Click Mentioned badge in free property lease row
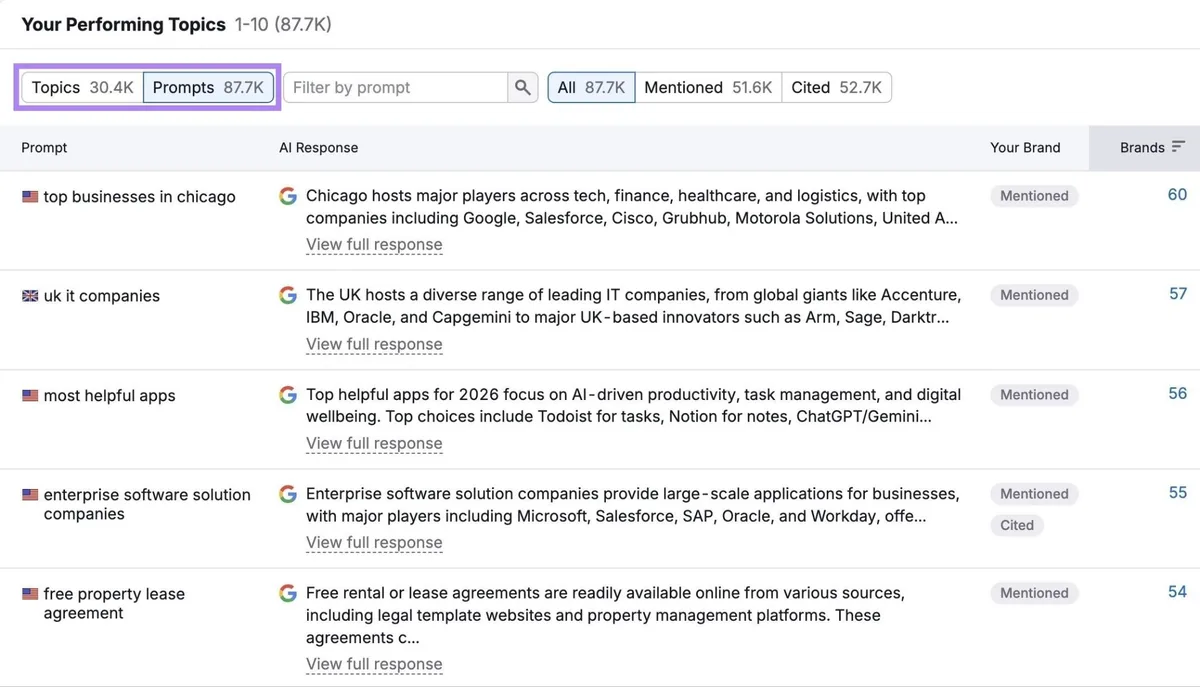The height and width of the screenshot is (687, 1200). click(x=1034, y=593)
